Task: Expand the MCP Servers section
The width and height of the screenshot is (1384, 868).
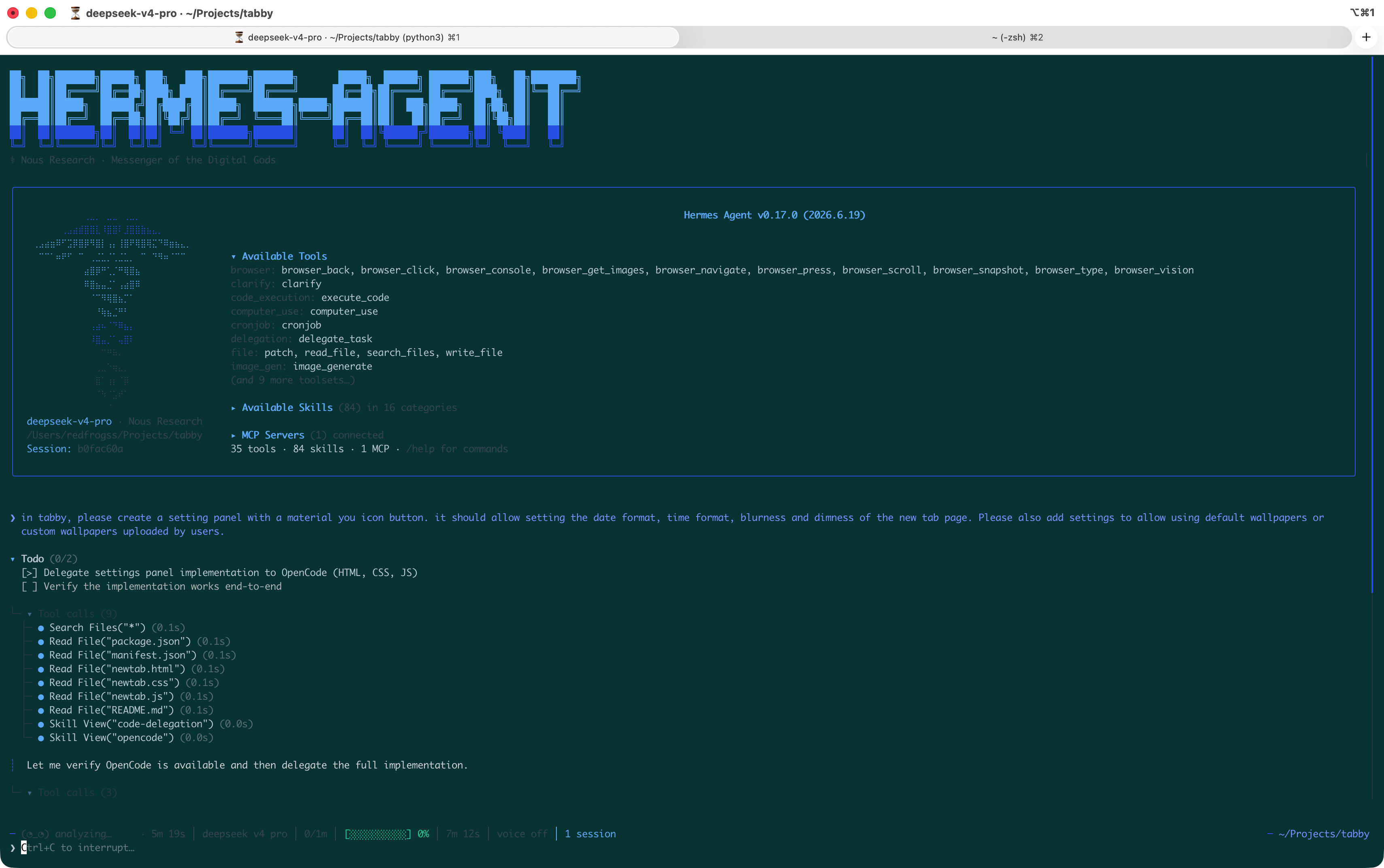Action: coord(234,435)
